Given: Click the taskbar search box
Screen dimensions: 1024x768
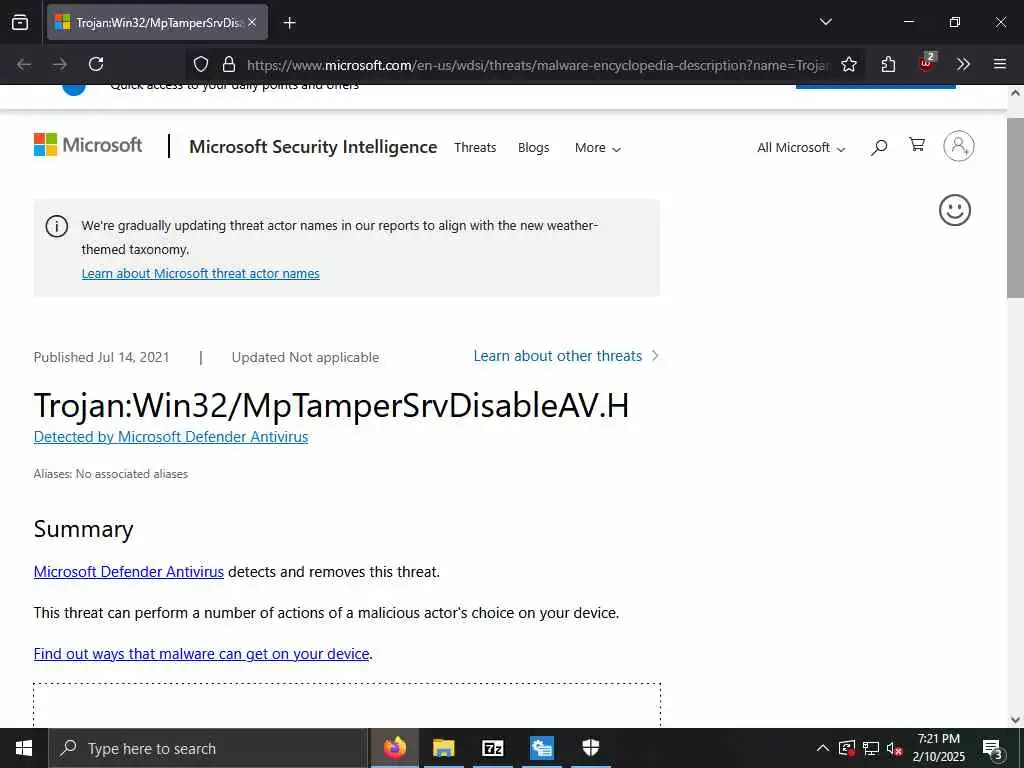Looking at the screenshot, I should pyautogui.click(x=208, y=748).
